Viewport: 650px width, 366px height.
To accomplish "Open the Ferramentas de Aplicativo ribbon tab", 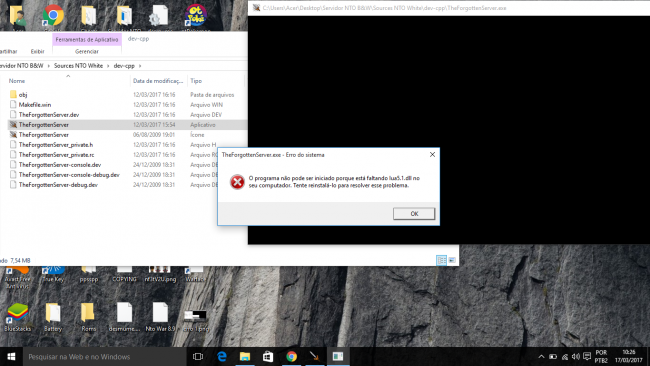I will [x=87, y=39].
